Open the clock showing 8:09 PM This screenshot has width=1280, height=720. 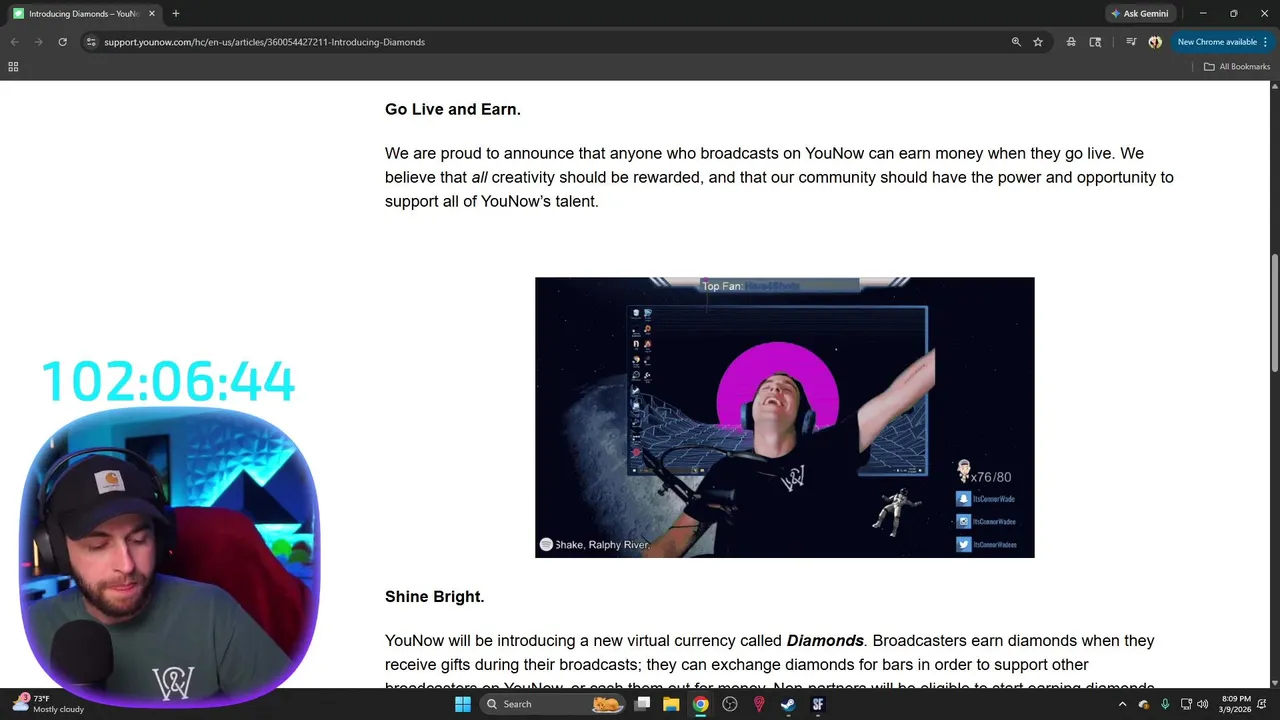point(1236,704)
